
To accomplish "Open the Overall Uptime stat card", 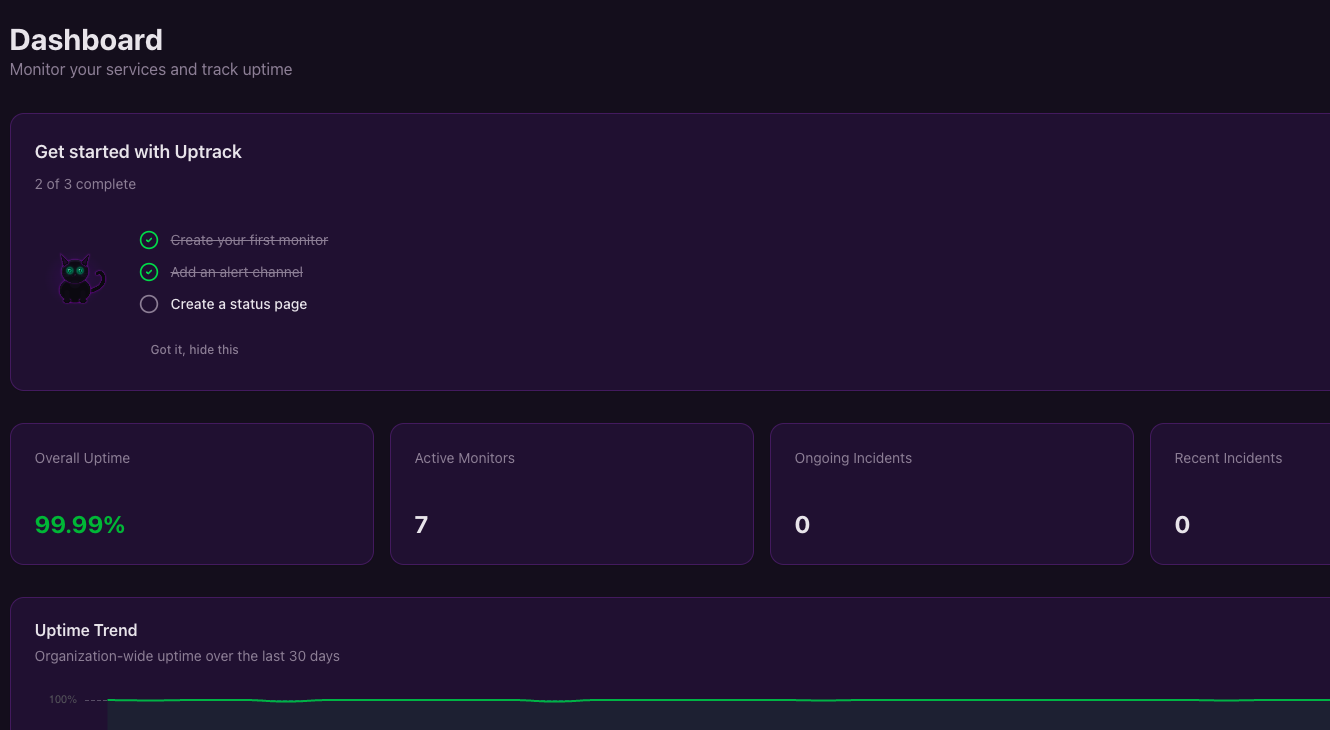I will pos(191,493).
